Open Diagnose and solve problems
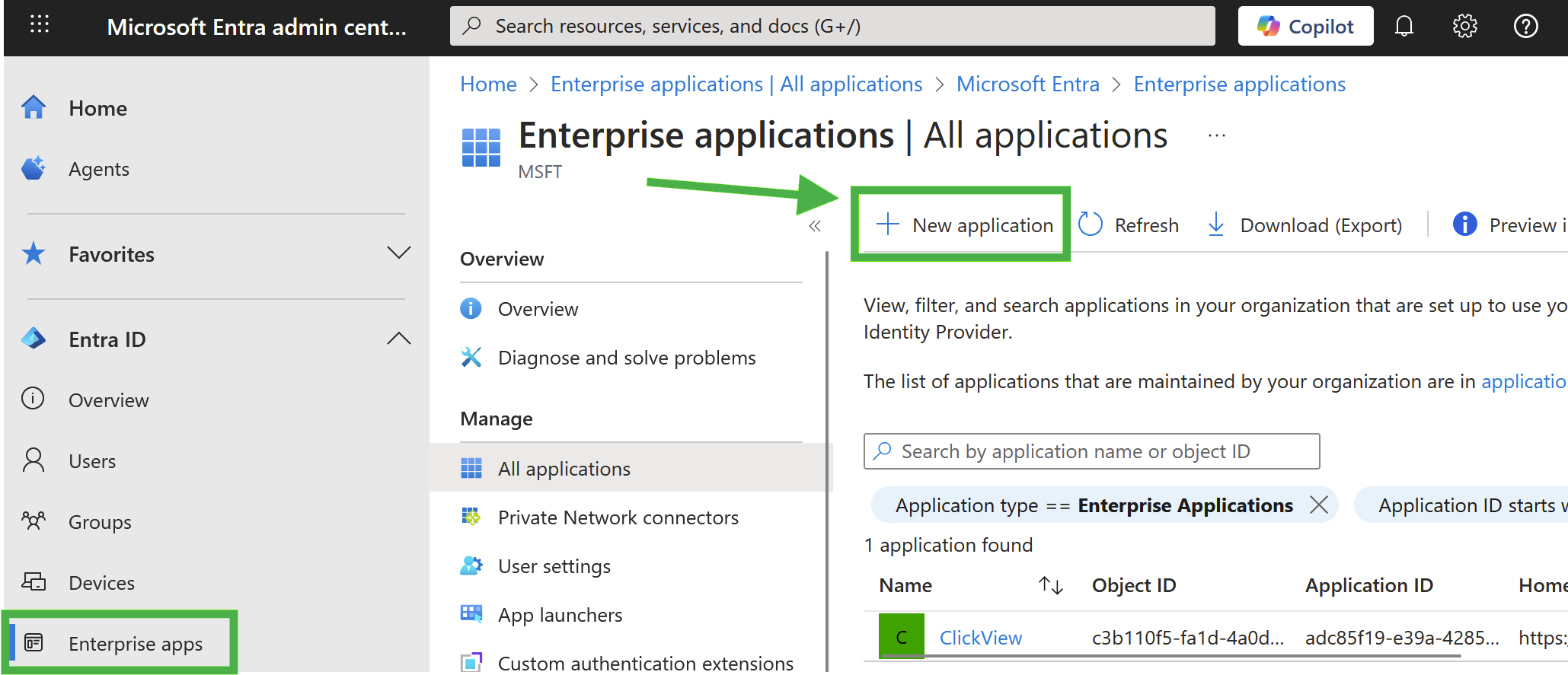This screenshot has width=1568, height=675. tap(627, 358)
